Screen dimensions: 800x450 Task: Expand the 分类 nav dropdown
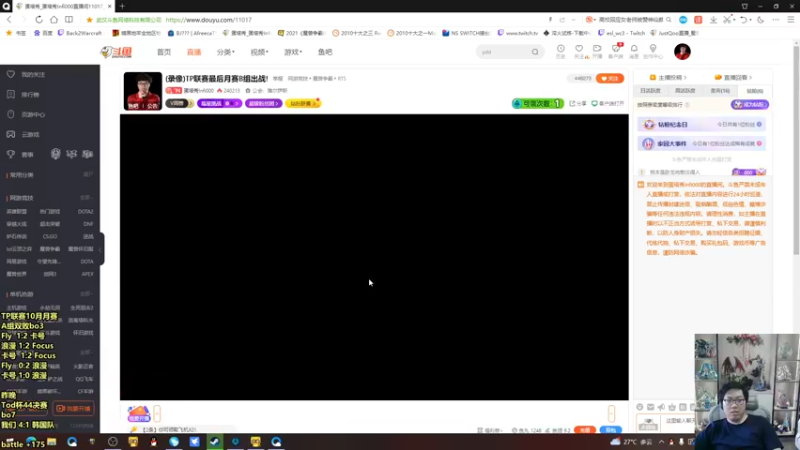point(226,52)
